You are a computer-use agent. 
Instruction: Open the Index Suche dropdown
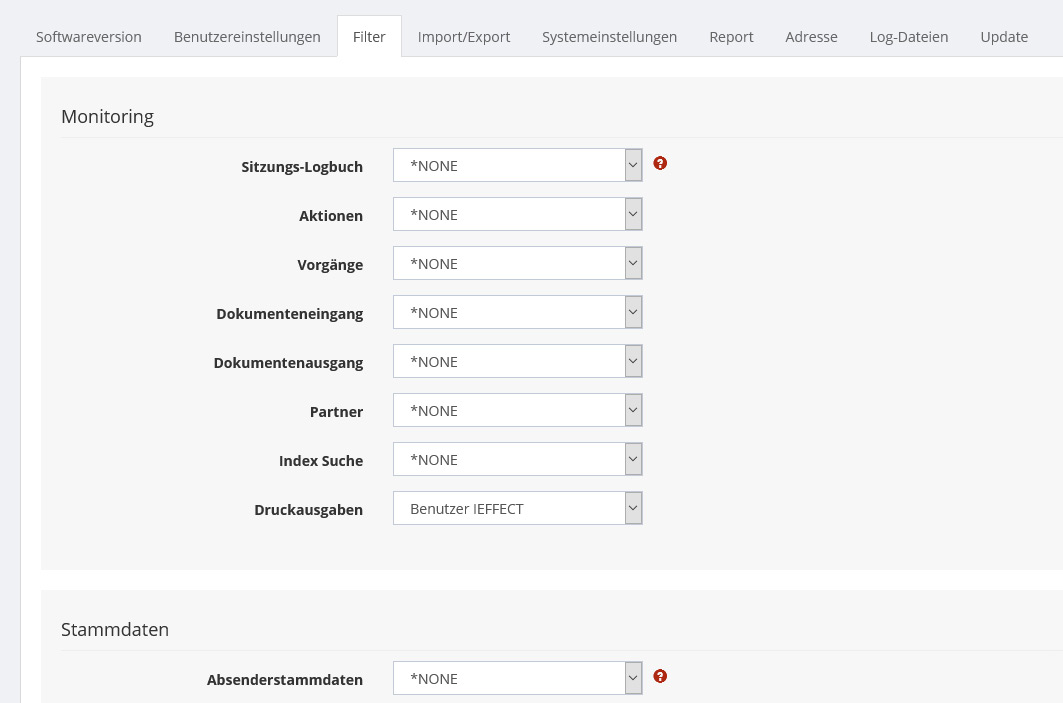pos(517,460)
